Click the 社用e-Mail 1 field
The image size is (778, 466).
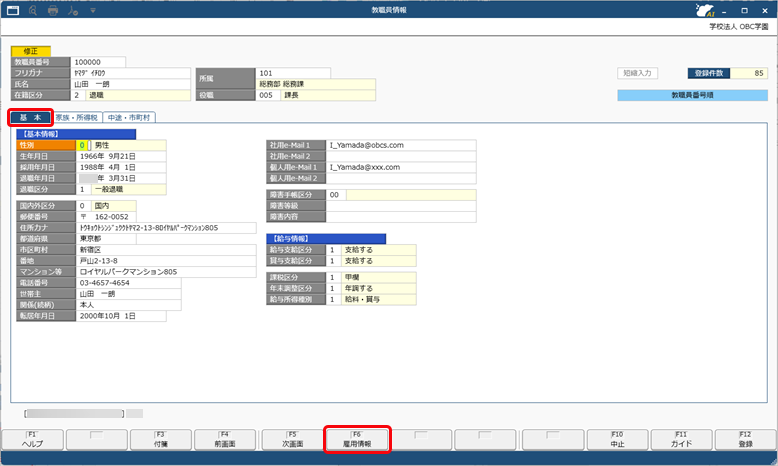pos(401,145)
